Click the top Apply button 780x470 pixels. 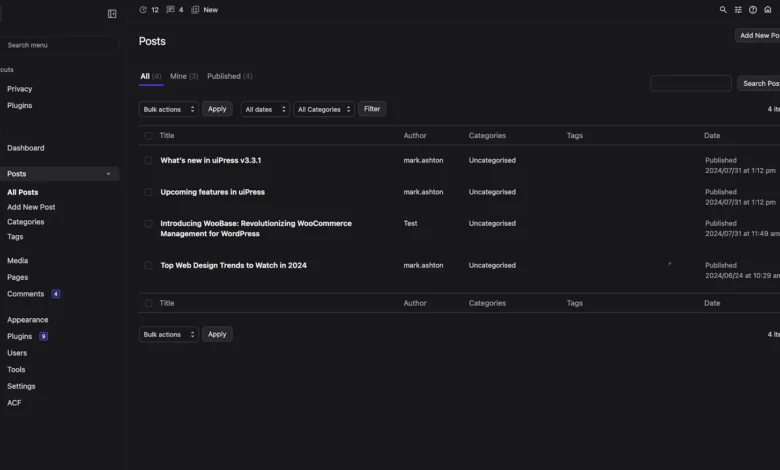point(217,109)
